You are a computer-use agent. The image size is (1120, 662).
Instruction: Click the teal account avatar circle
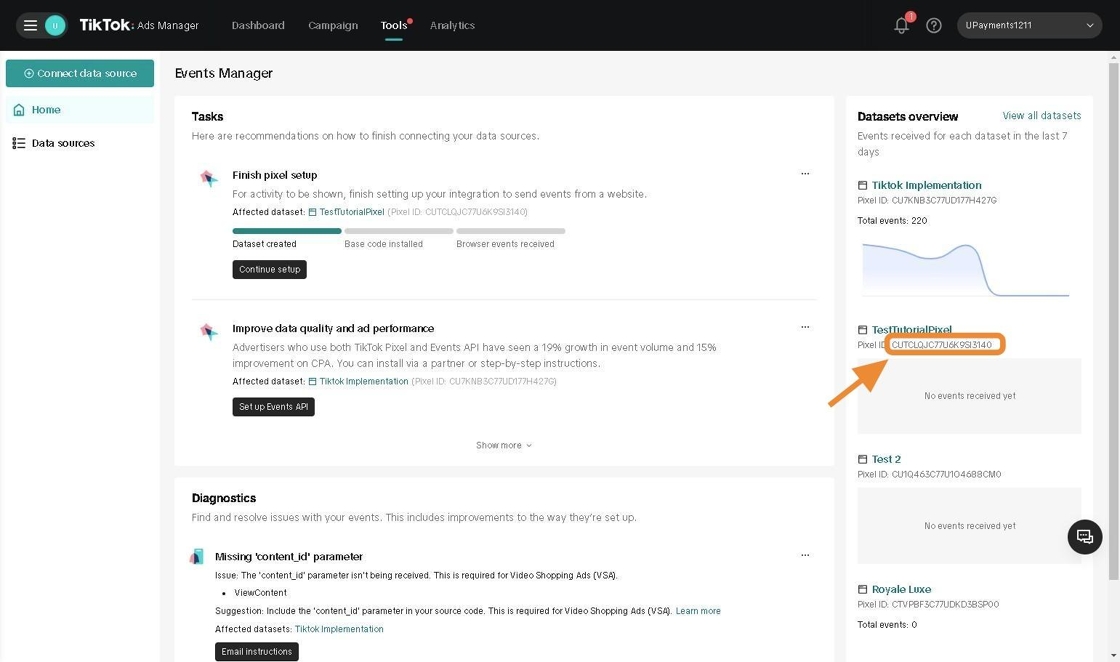[x=55, y=26]
